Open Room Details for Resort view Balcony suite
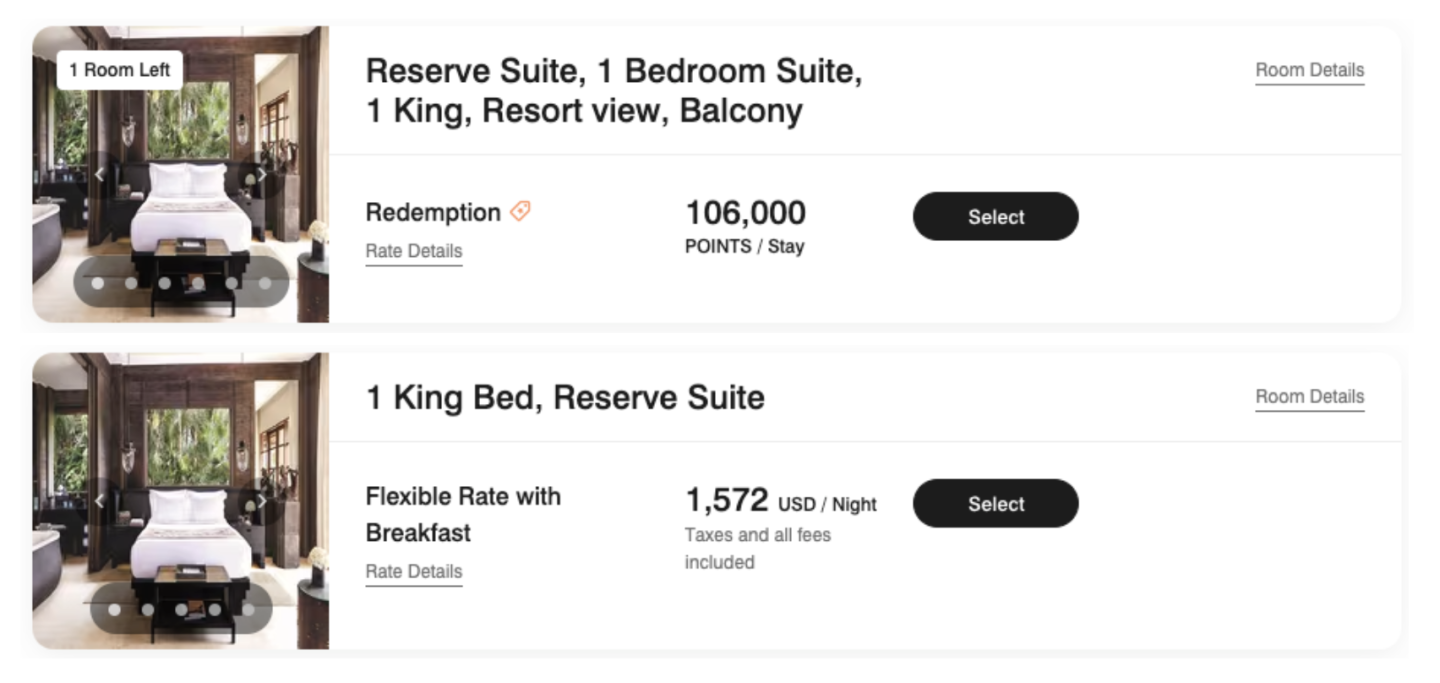1440x683 pixels. [1309, 71]
